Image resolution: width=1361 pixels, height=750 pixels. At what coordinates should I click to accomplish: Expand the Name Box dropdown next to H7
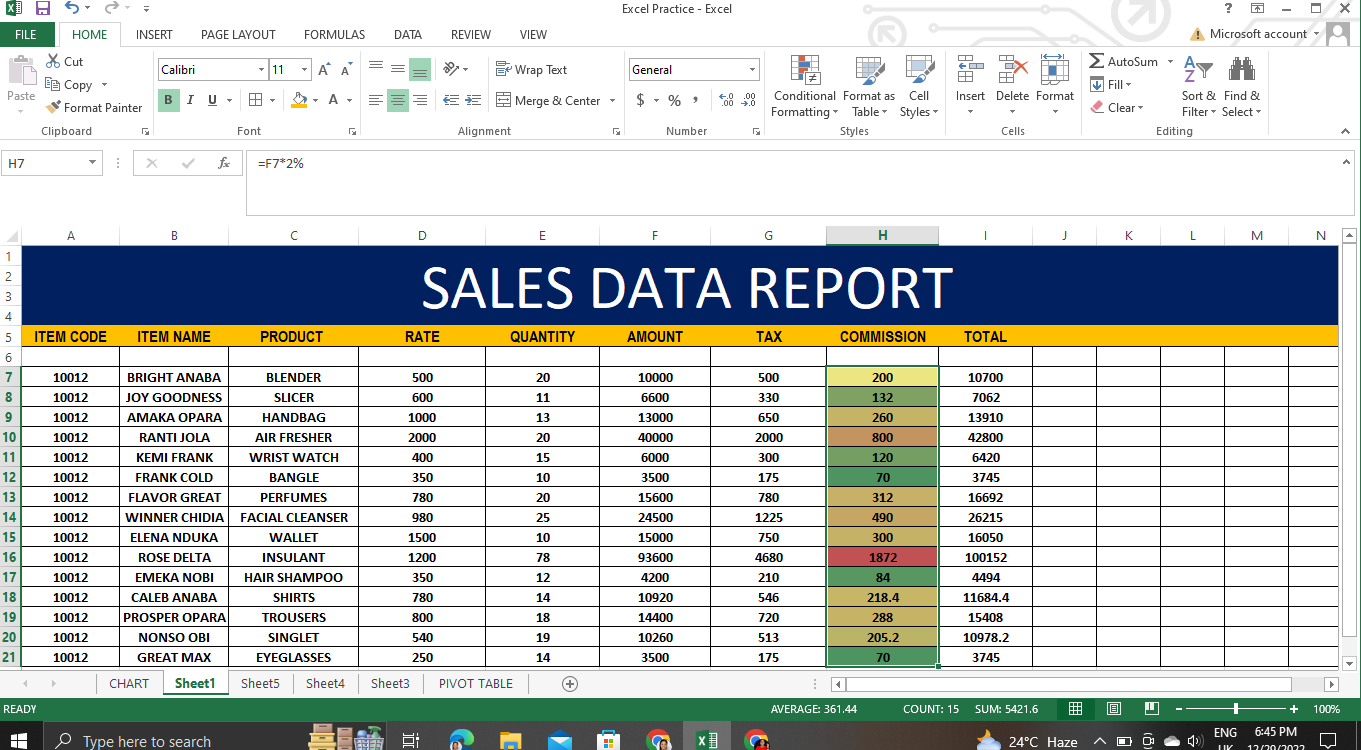tap(93, 163)
